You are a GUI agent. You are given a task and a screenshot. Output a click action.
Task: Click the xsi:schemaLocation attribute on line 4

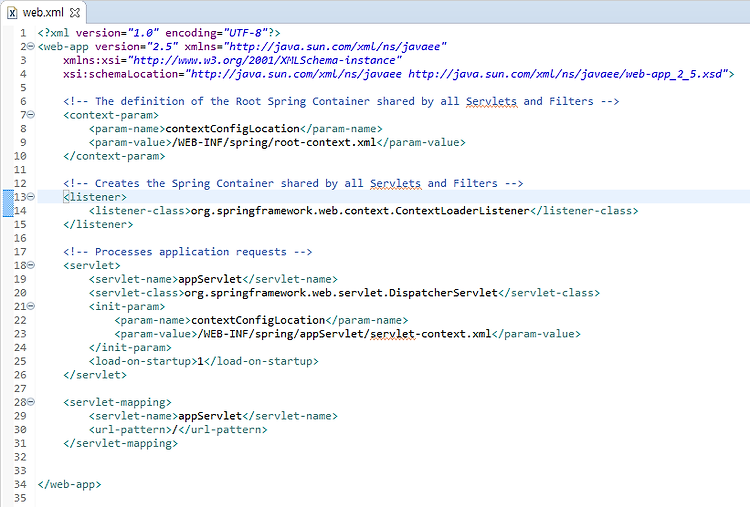[395, 74]
